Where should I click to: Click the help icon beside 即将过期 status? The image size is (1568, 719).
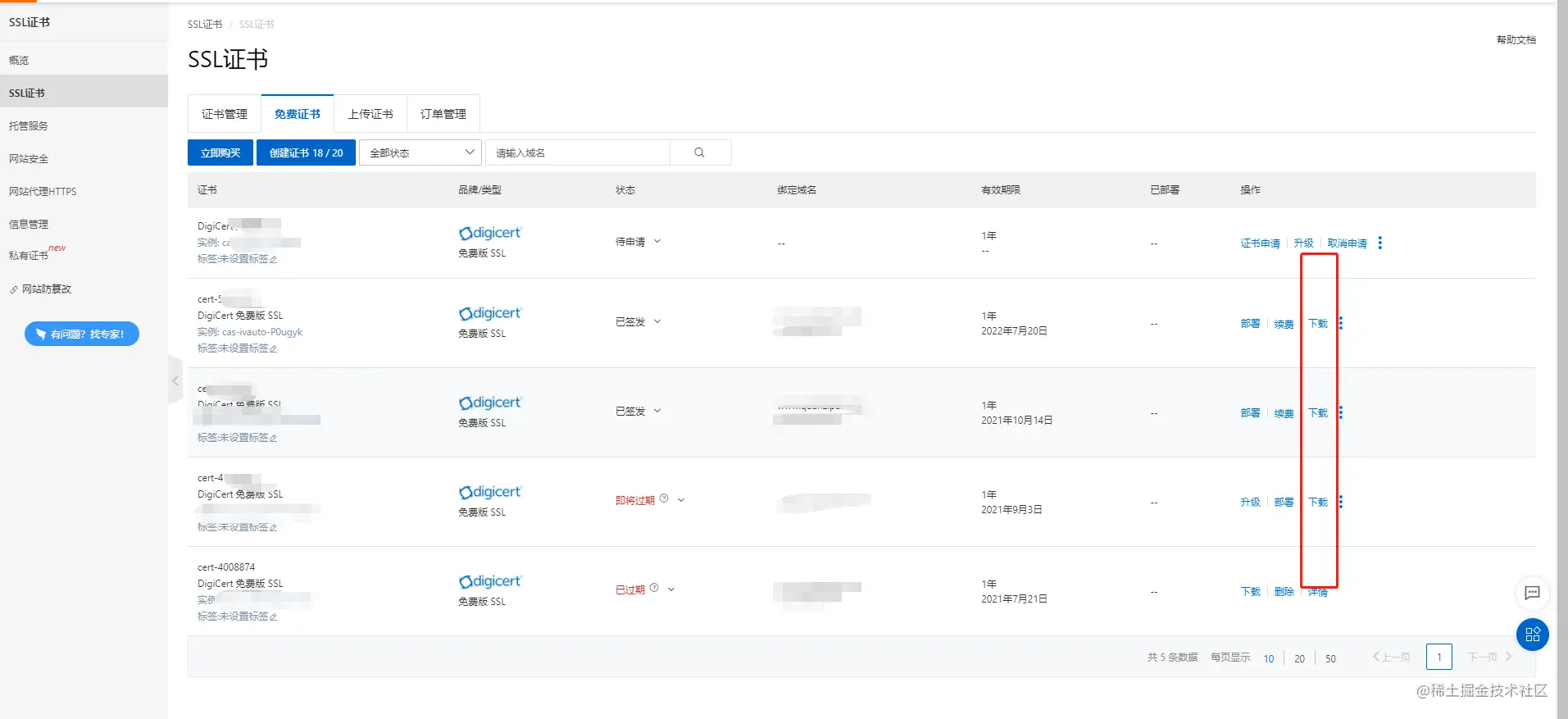[x=664, y=498]
